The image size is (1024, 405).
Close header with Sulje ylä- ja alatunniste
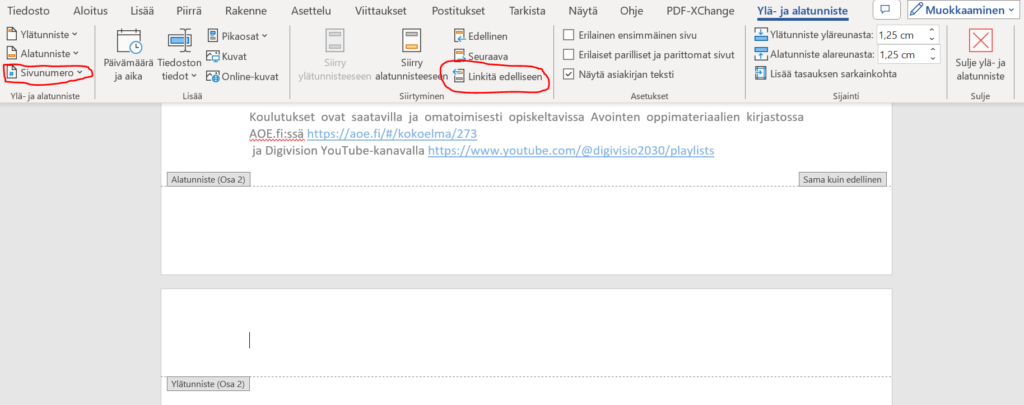coord(980,56)
